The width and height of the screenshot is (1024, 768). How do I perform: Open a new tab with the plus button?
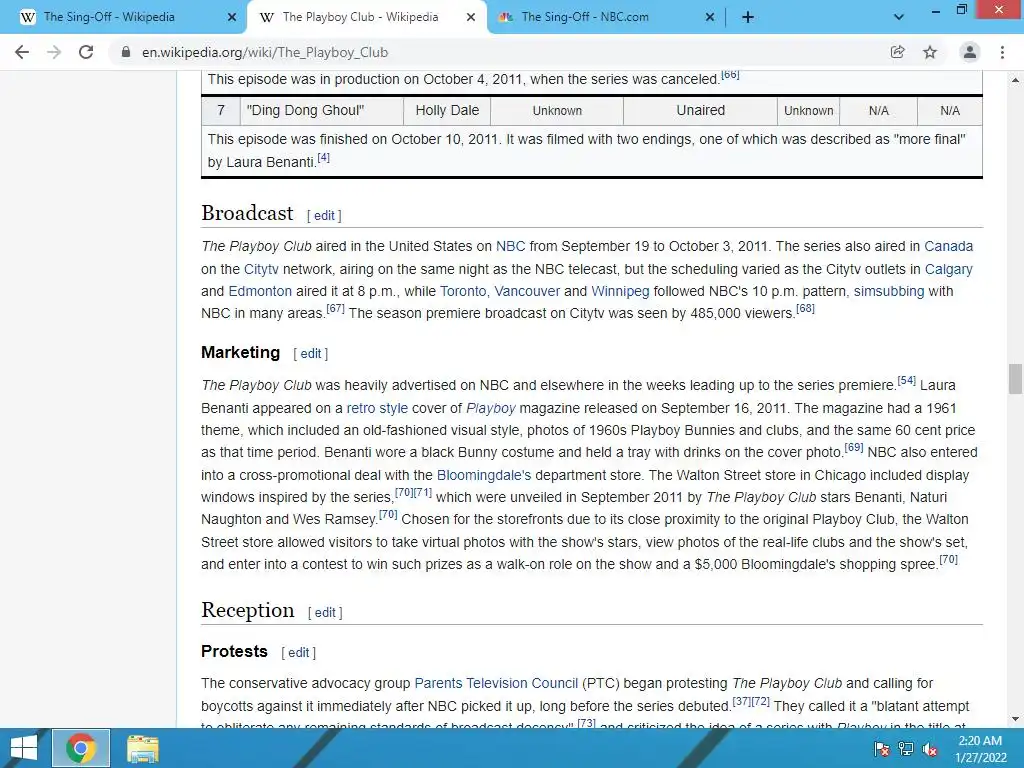coord(748,18)
